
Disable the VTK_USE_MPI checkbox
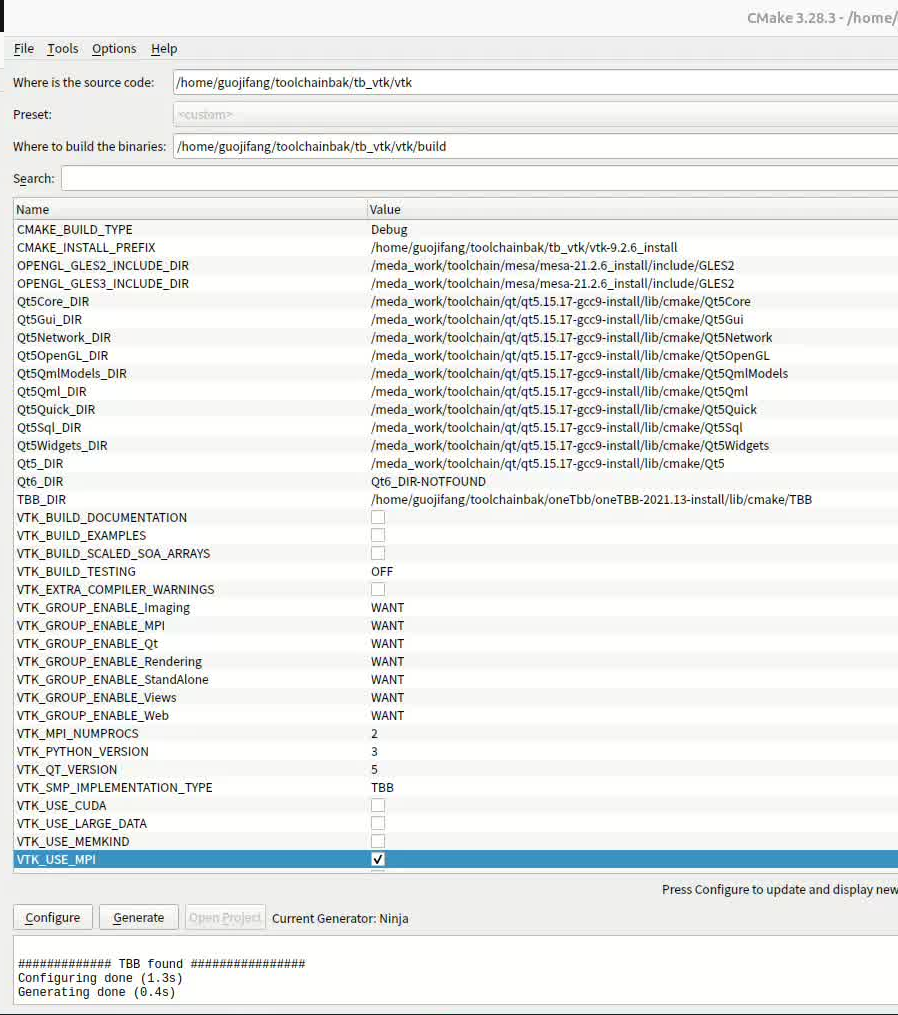pyautogui.click(x=377, y=858)
